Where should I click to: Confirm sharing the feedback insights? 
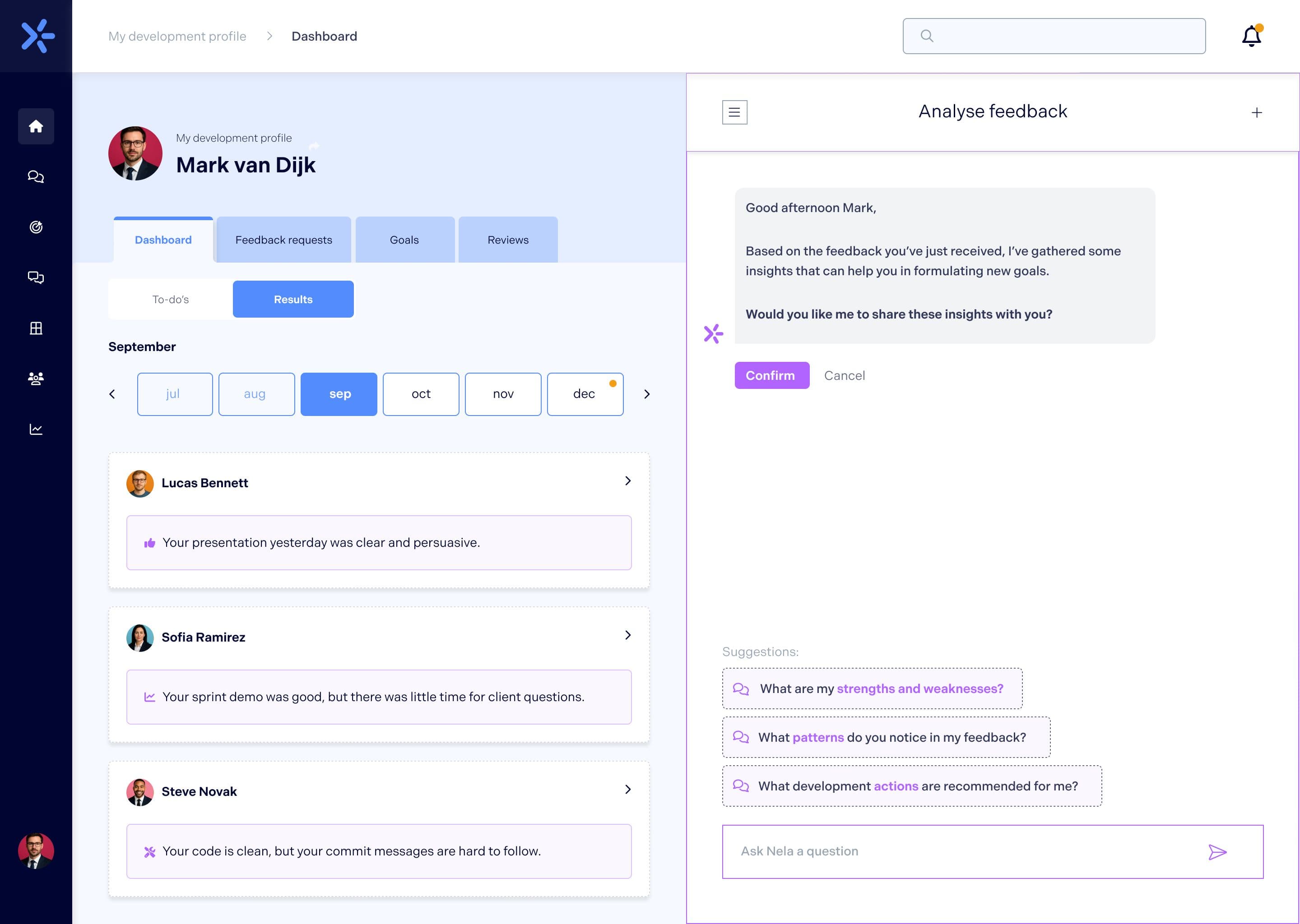click(x=772, y=375)
